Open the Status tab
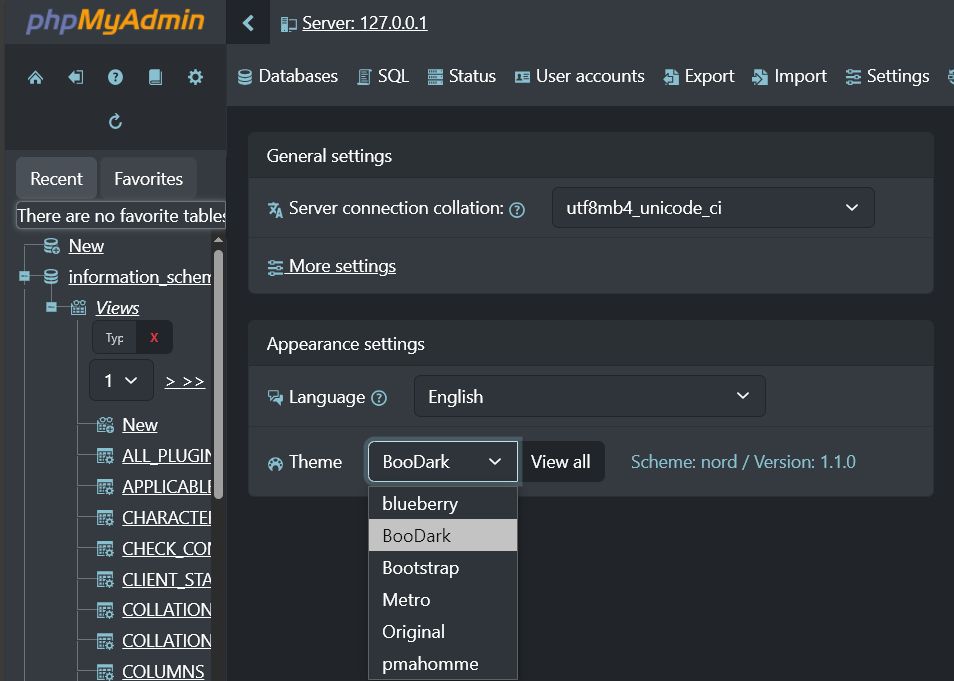Image resolution: width=954 pixels, height=681 pixels. (462, 77)
